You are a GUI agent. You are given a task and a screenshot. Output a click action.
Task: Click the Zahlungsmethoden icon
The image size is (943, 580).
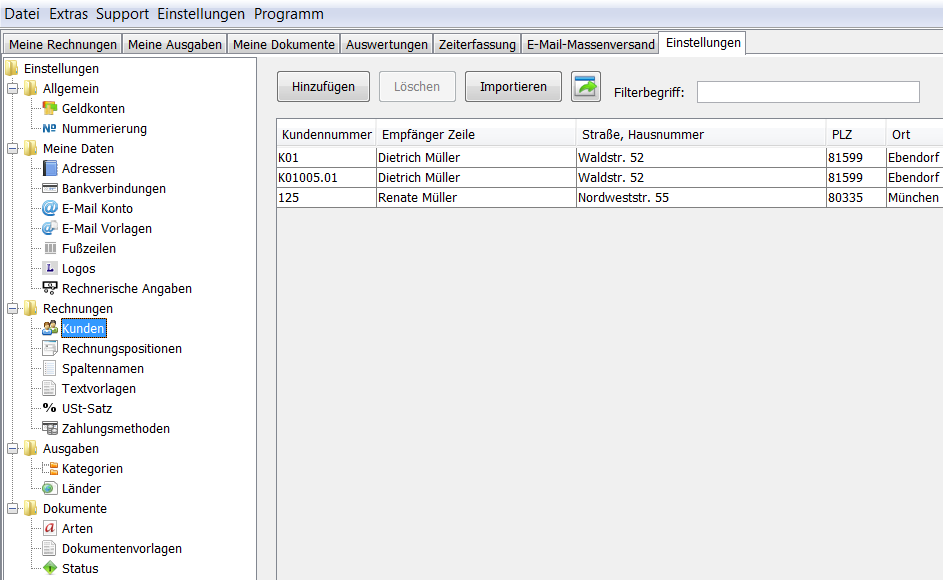pyautogui.click(x=50, y=429)
